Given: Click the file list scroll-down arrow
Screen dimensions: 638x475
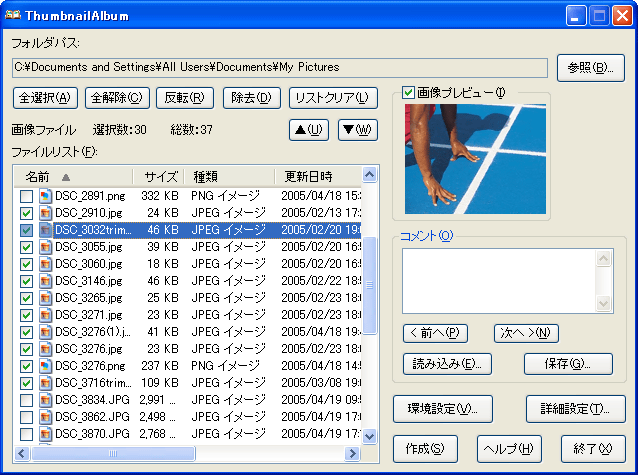Looking at the screenshot, I should (370, 436).
